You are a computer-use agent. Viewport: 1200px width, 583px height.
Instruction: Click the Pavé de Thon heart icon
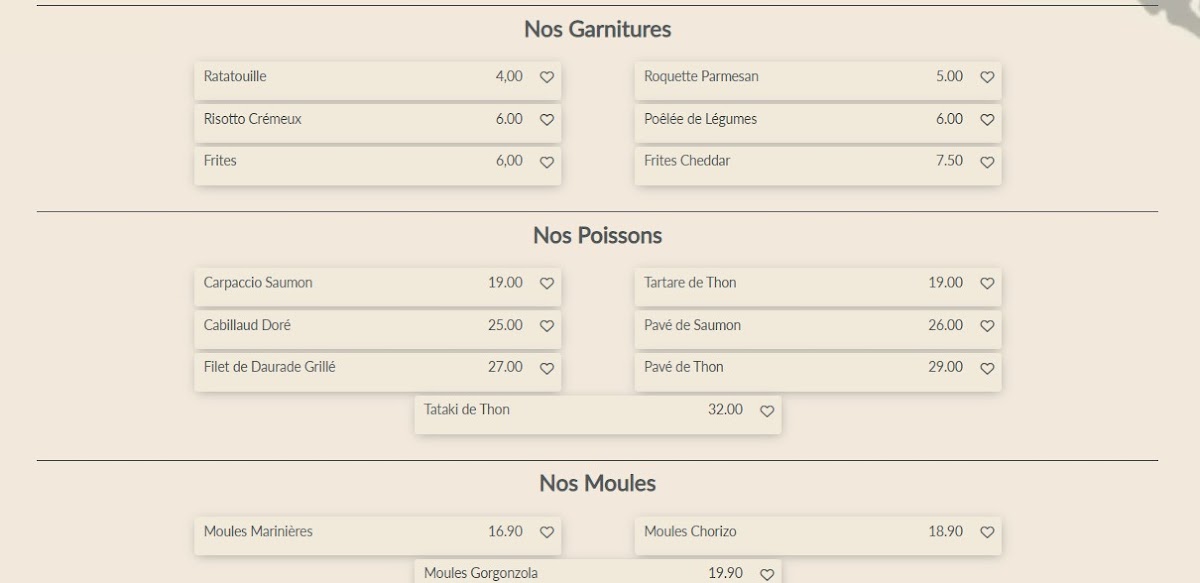[987, 368]
